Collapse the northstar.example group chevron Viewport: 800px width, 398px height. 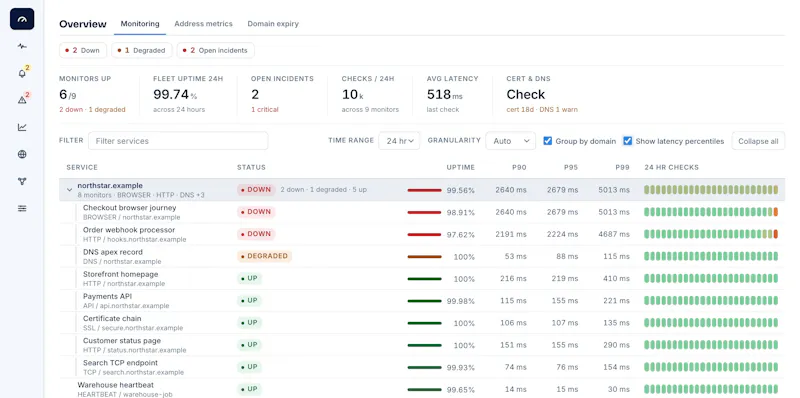tap(69, 190)
